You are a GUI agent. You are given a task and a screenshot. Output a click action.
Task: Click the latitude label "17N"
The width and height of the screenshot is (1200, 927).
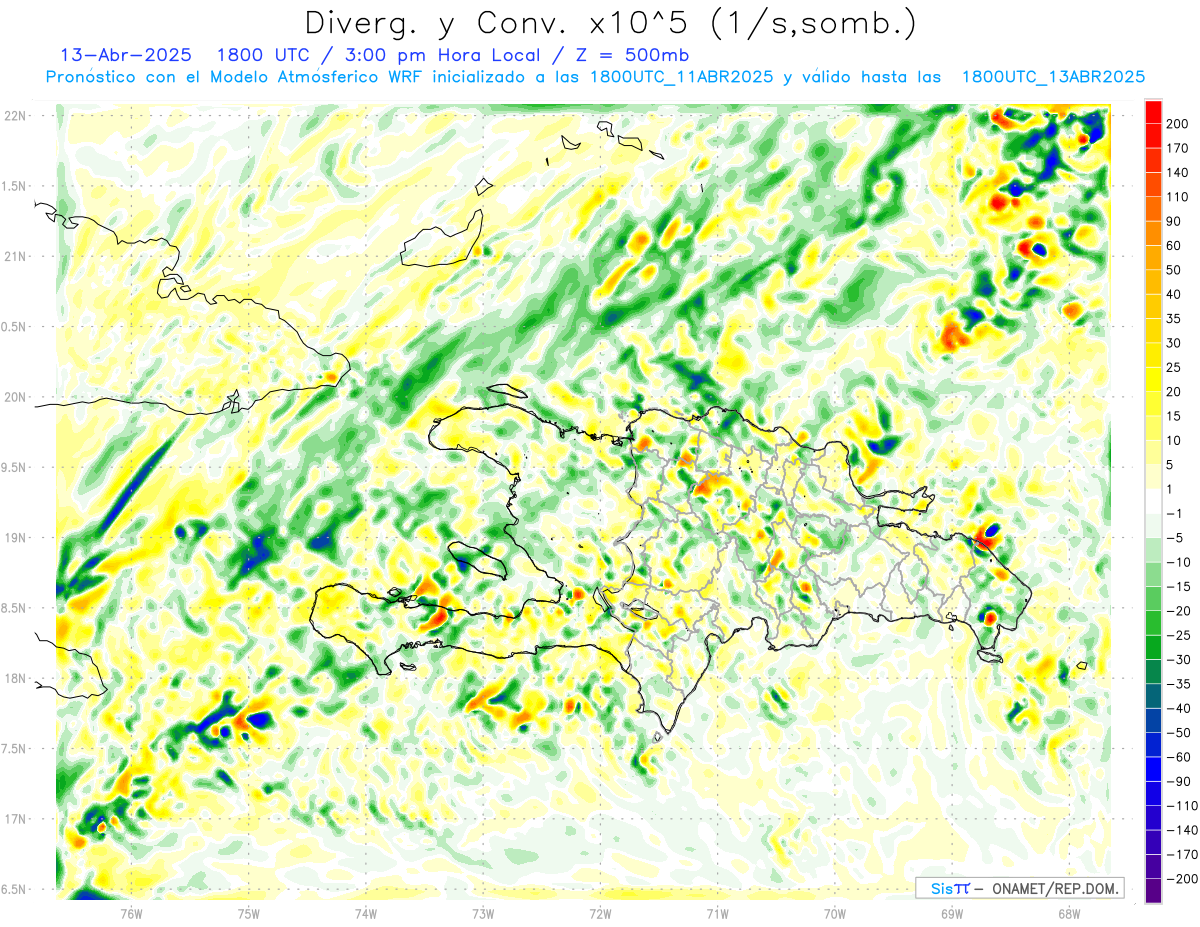coord(15,819)
